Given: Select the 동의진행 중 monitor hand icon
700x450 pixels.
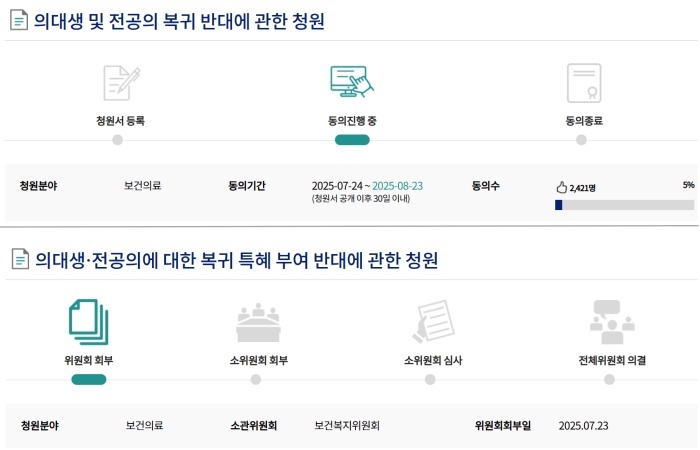Looking at the screenshot, I should (x=352, y=81).
